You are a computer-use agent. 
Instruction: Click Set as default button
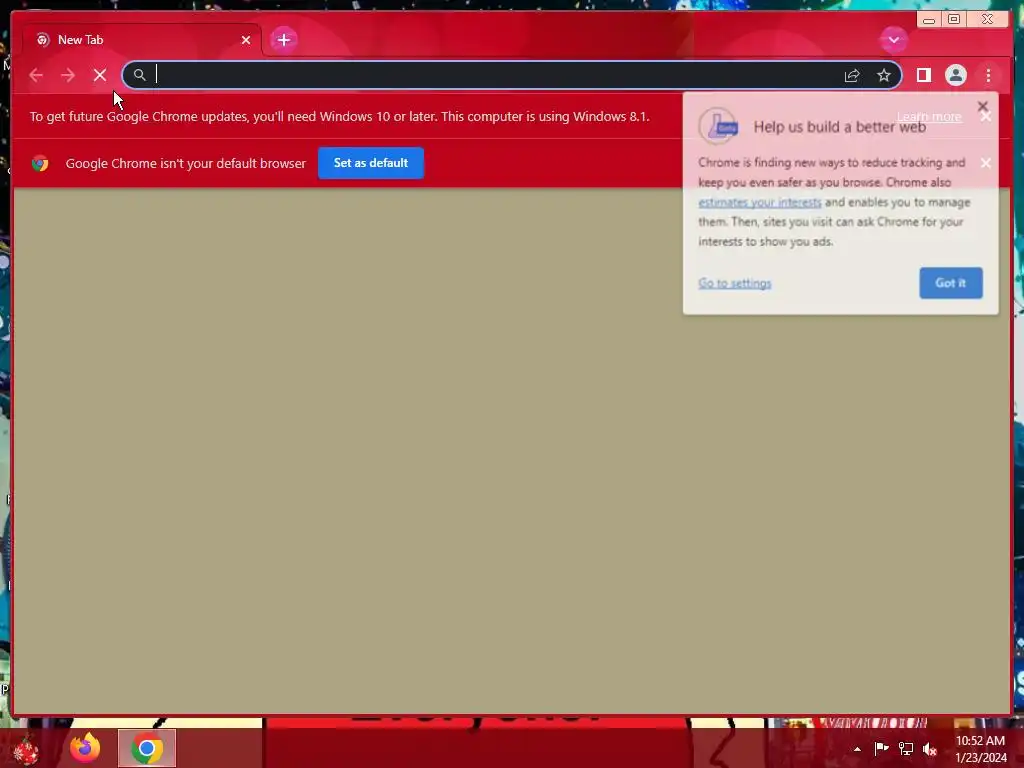point(371,163)
